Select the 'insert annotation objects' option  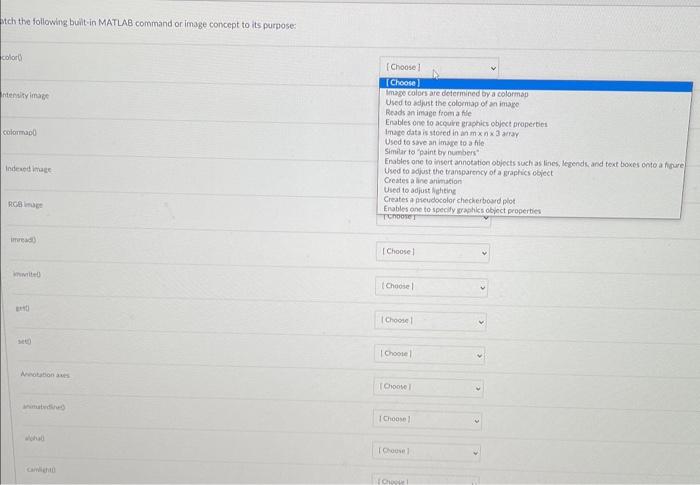pos(534,163)
